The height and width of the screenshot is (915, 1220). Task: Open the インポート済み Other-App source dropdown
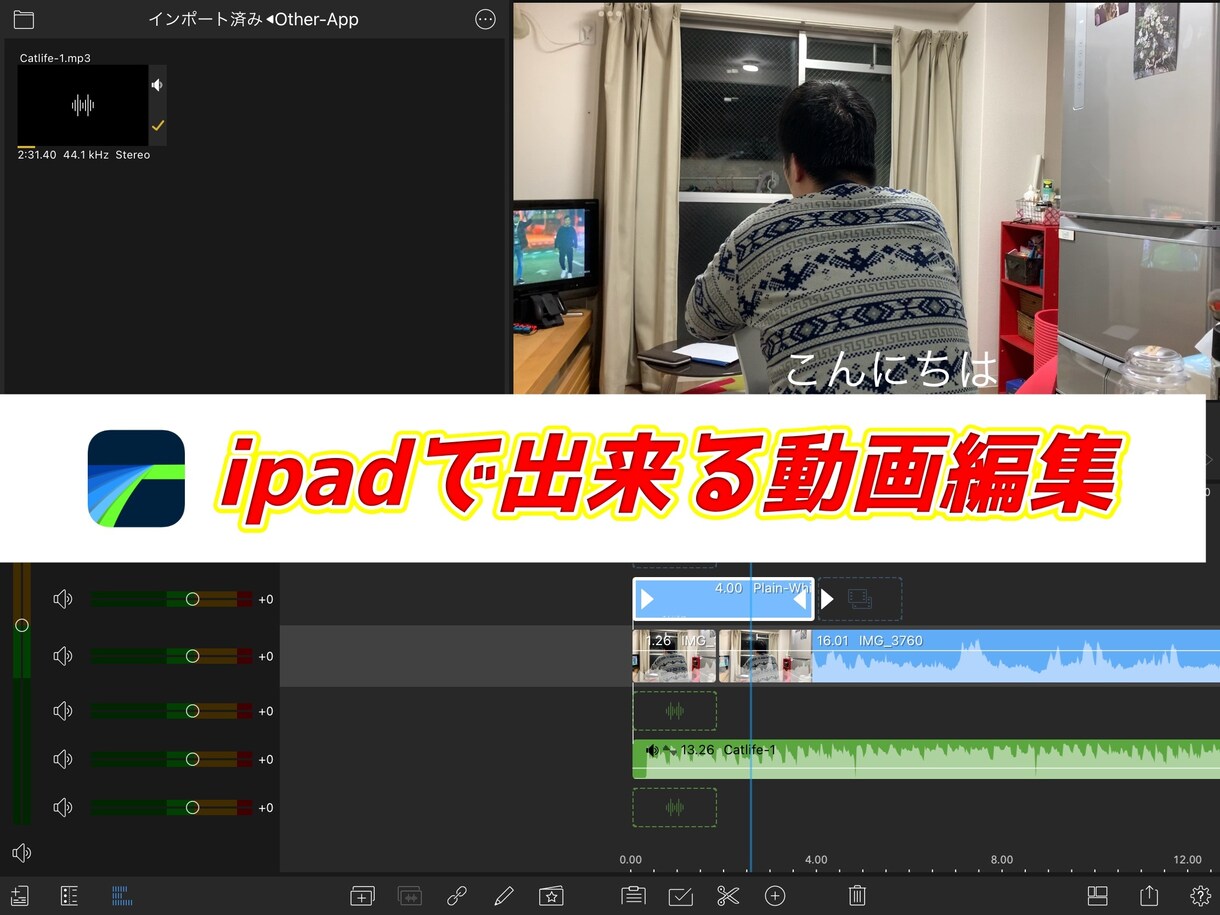253,20
